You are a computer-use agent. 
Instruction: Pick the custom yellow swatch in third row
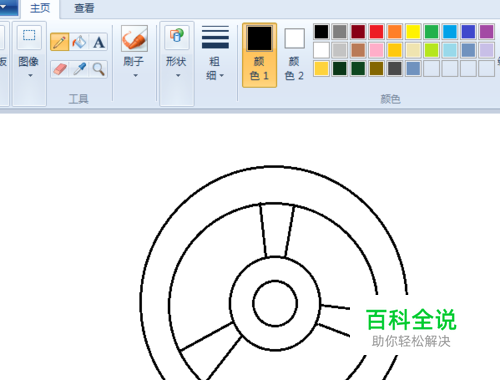[321, 68]
